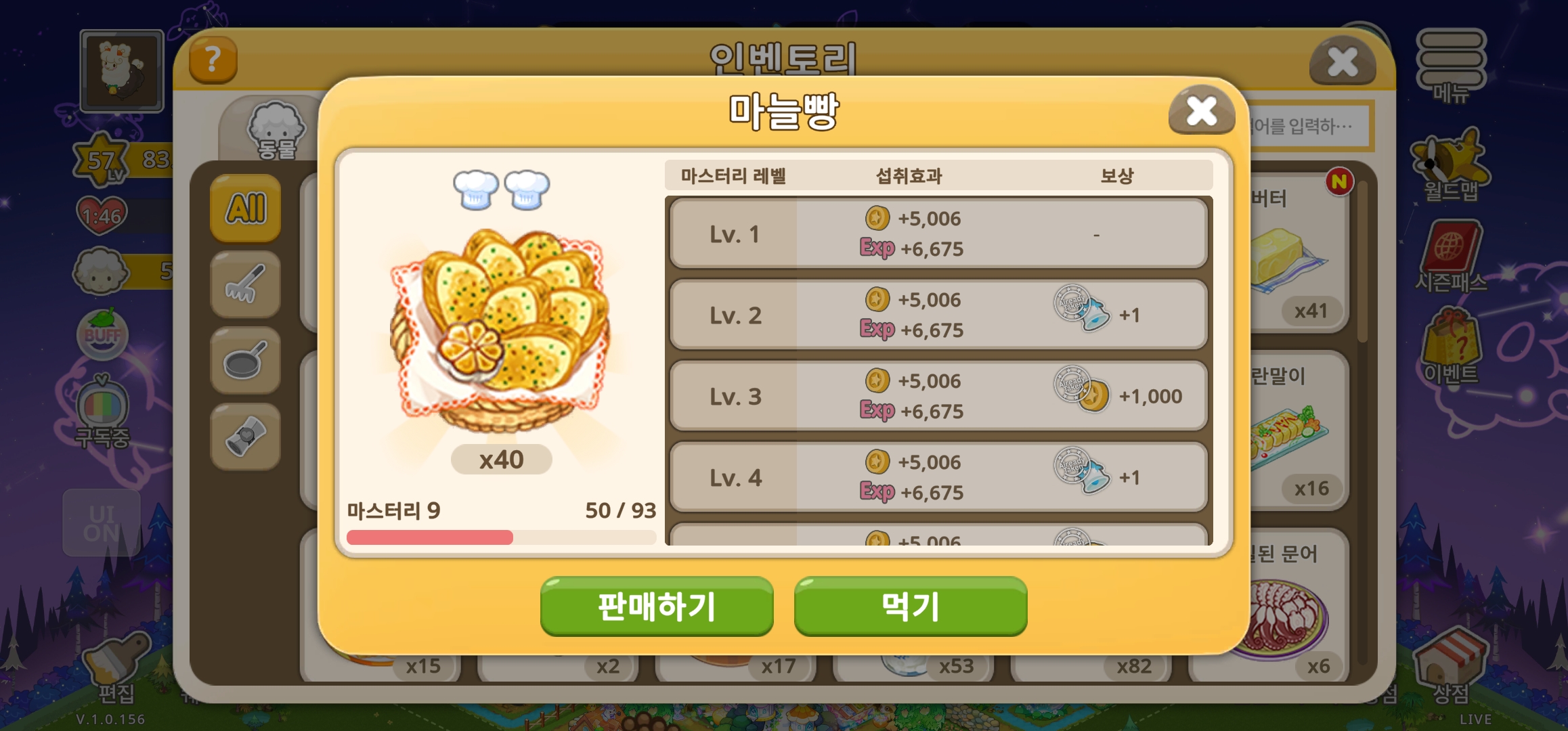This screenshot has width=1568, height=731.
Task: Open the orange question mark help
Action: (213, 60)
